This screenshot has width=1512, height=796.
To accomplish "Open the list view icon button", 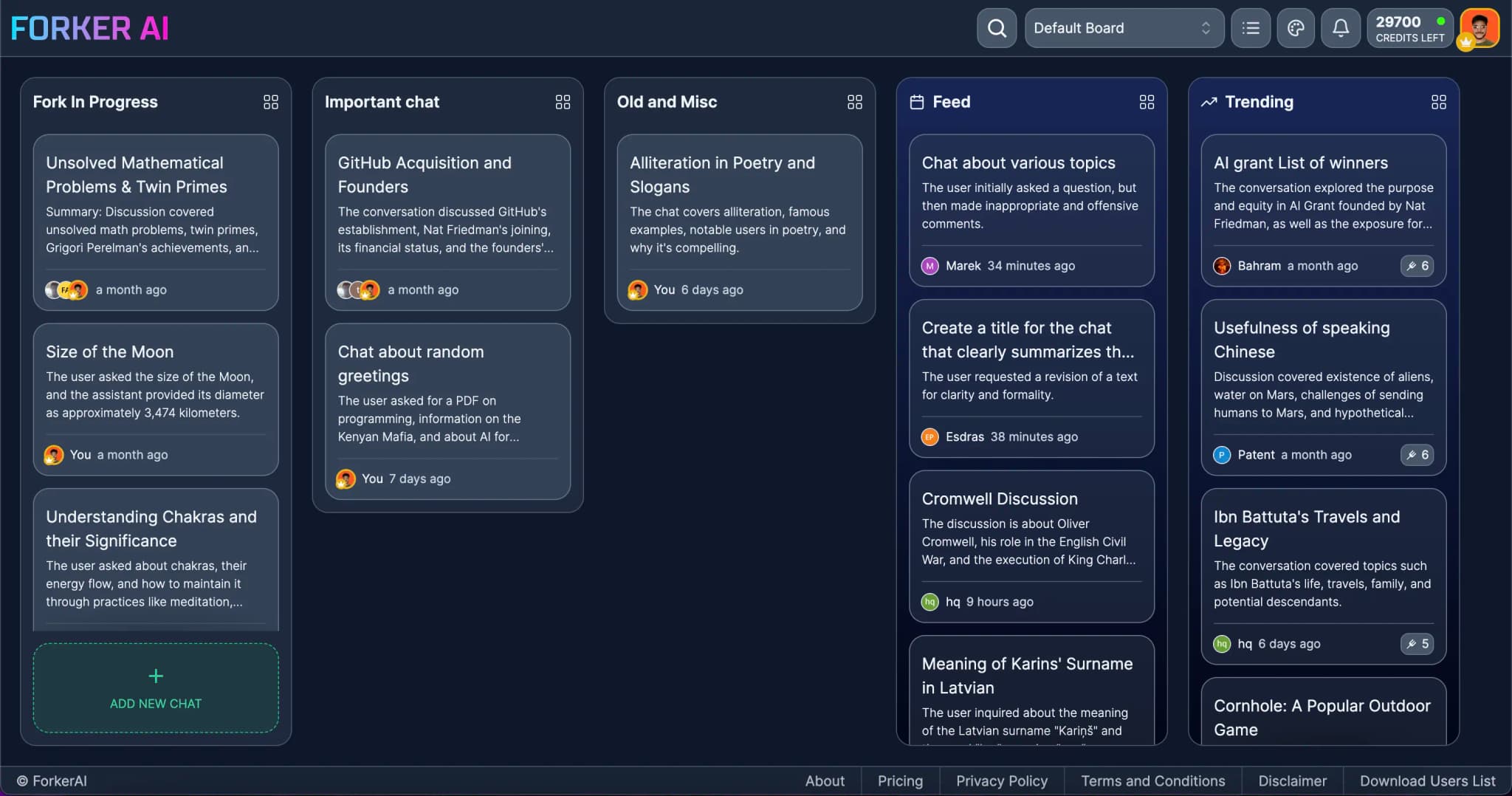I will tap(1251, 29).
